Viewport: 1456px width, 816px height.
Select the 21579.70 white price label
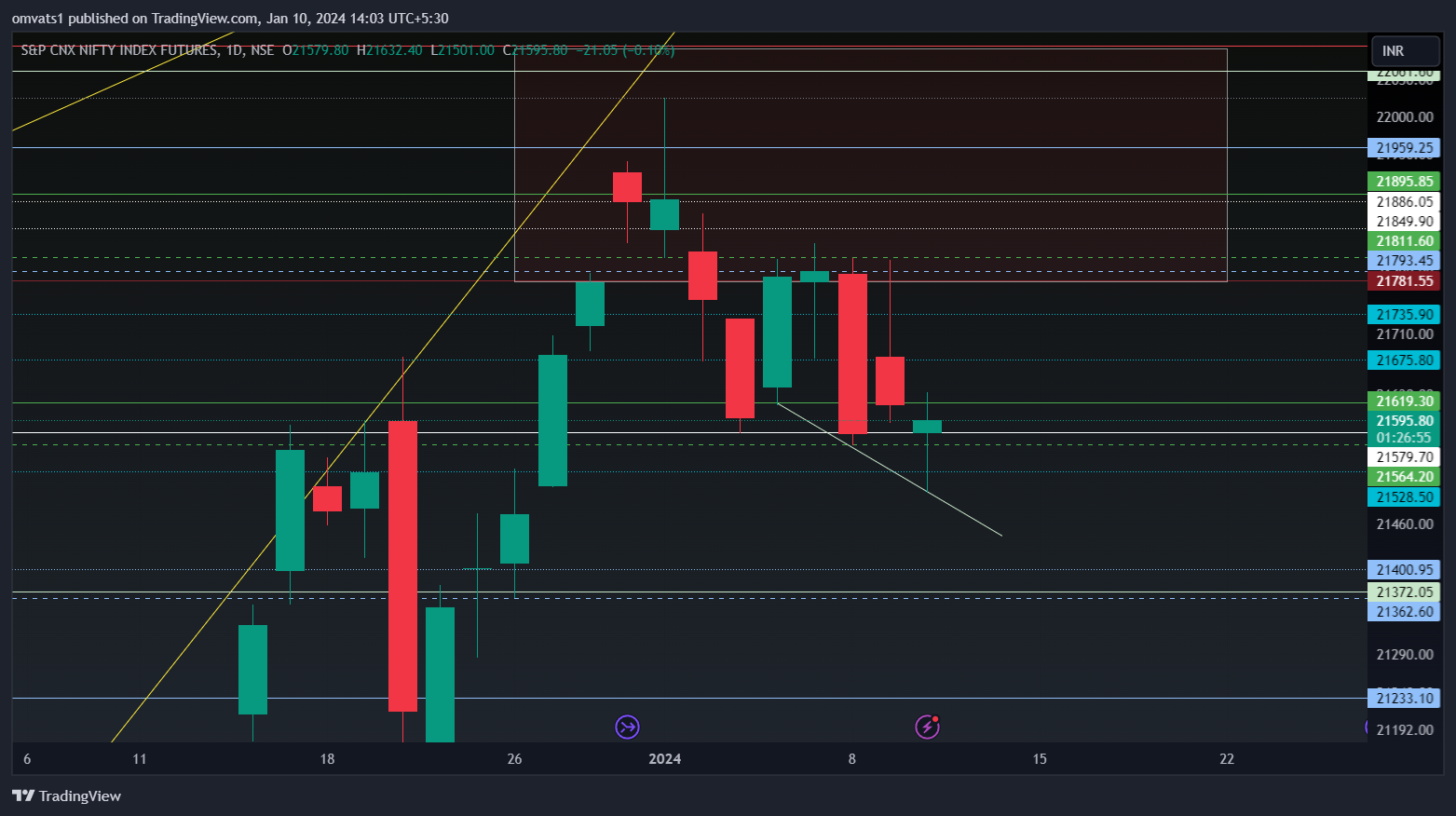coord(1404,457)
